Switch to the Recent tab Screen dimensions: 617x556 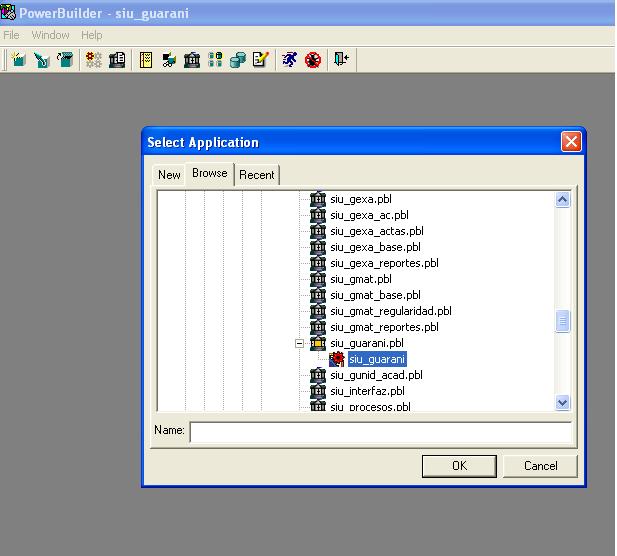pyautogui.click(x=257, y=175)
